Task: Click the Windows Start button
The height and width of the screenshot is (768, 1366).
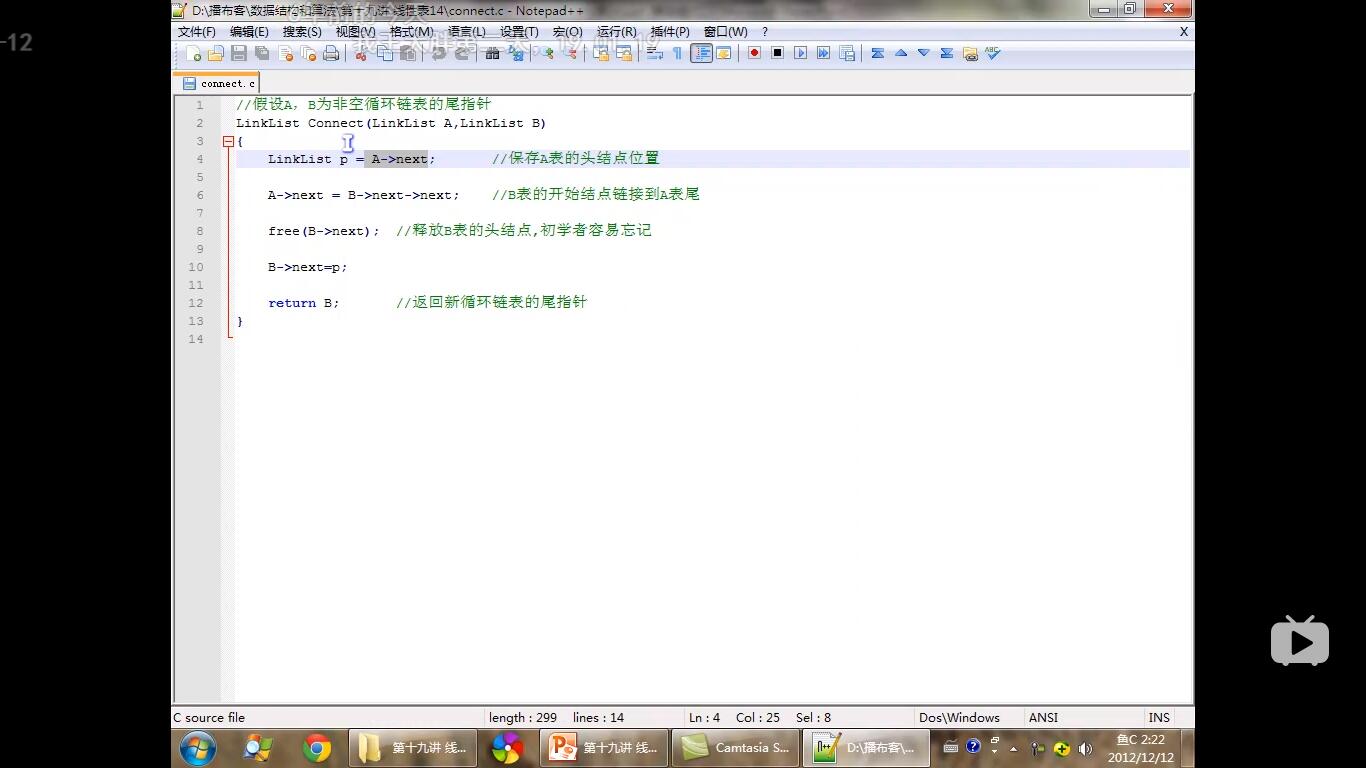Action: [x=198, y=748]
